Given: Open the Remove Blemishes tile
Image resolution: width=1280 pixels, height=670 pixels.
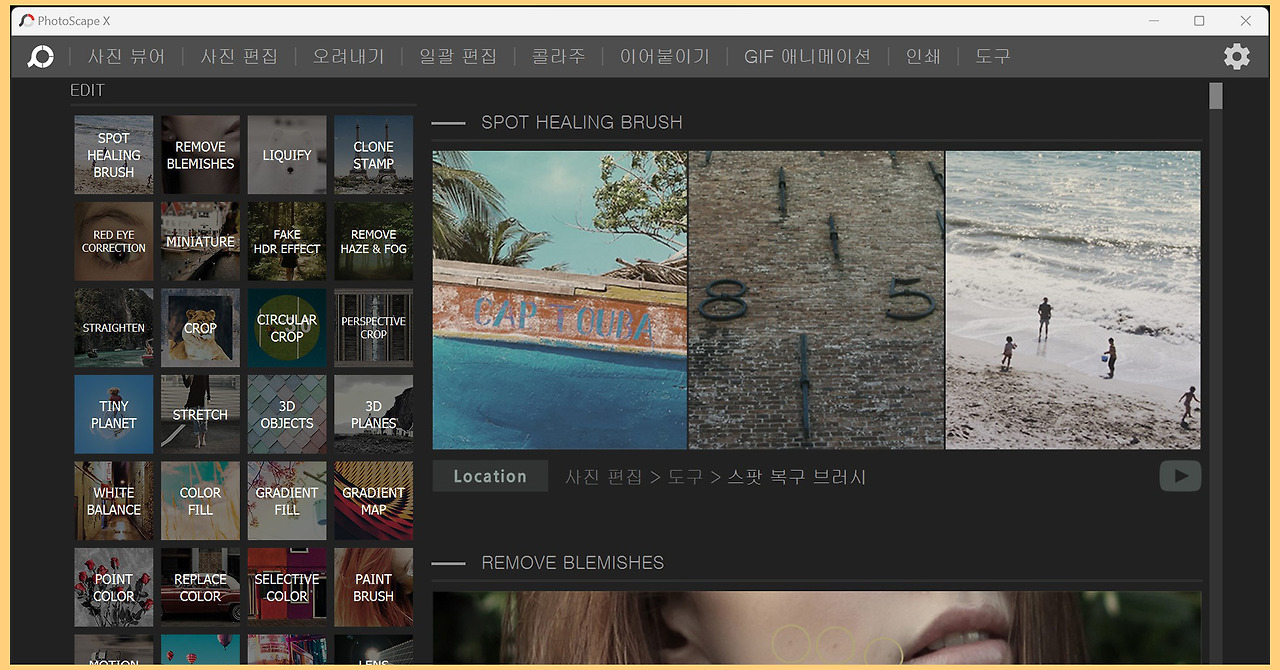Looking at the screenshot, I should (200, 155).
